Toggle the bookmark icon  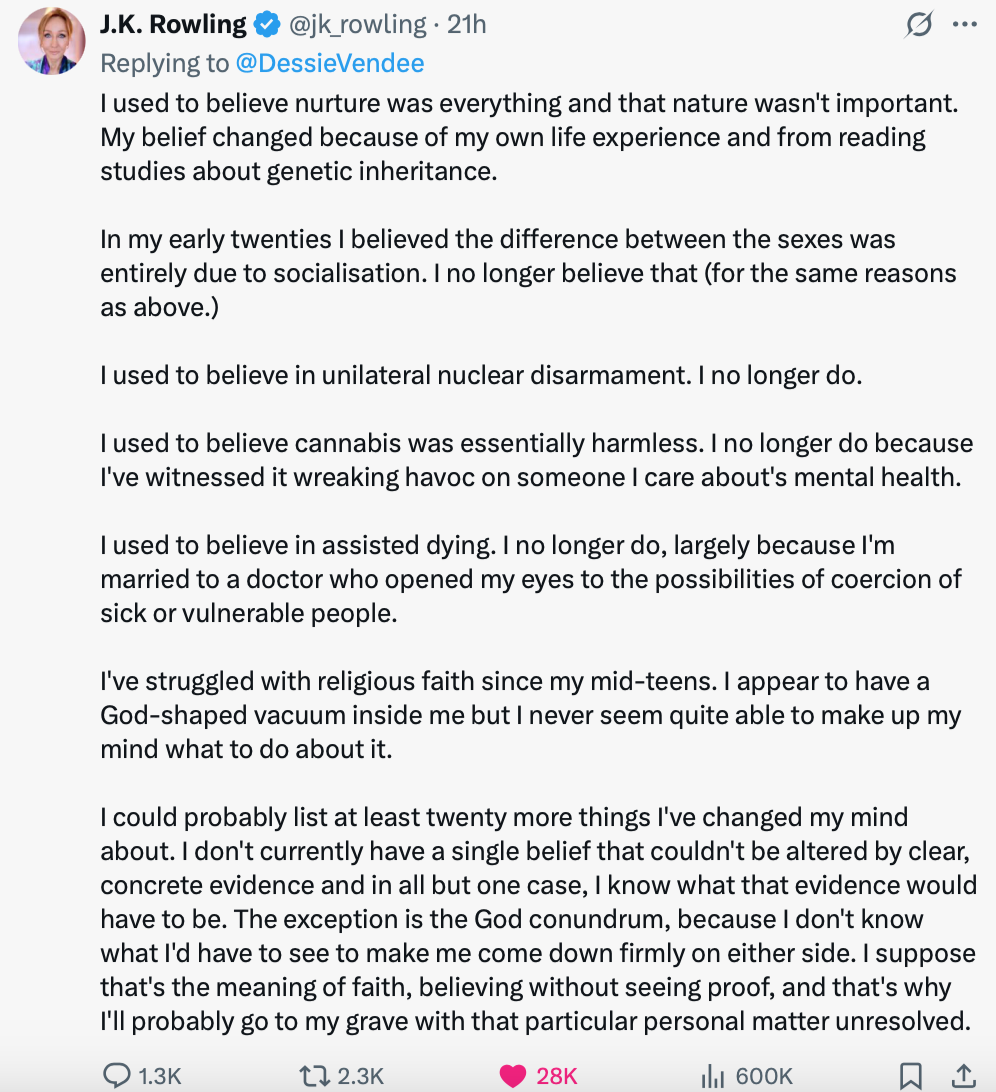pyautogui.click(x=910, y=1075)
